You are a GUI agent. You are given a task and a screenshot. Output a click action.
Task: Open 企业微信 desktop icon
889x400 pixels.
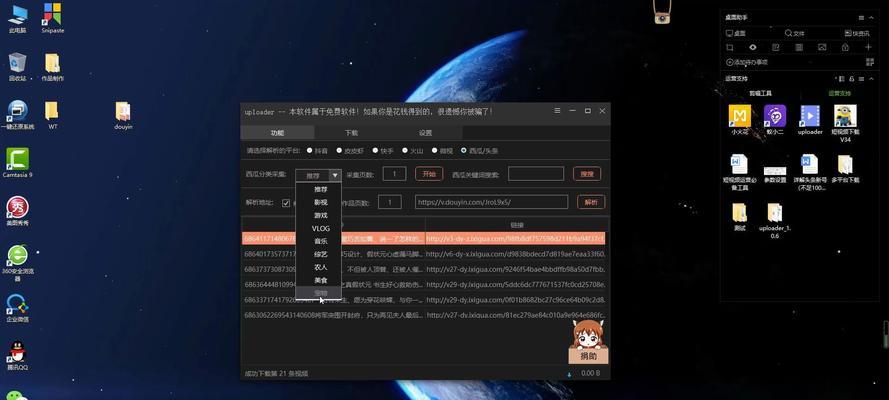point(18,308)
